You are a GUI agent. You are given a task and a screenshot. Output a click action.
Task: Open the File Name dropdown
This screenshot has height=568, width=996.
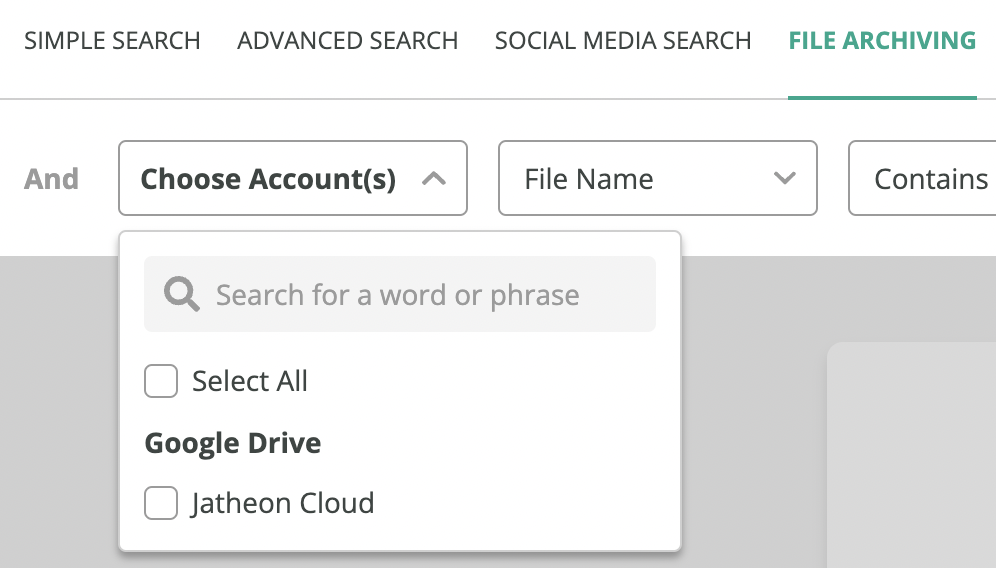[657, 178]
